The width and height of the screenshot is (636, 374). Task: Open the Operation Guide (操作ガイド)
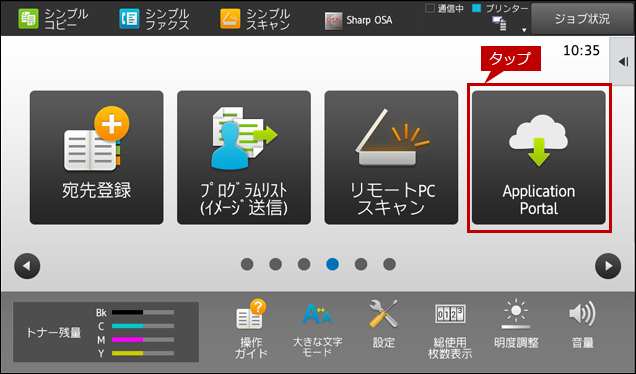pyautogui.click(x=251, y=329)
